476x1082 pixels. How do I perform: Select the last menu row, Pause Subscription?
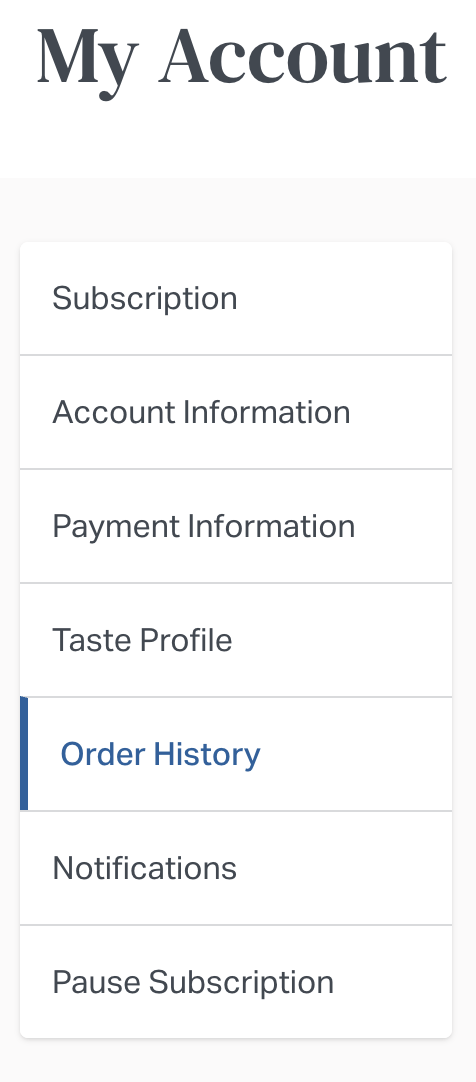(x=236, y=981)
